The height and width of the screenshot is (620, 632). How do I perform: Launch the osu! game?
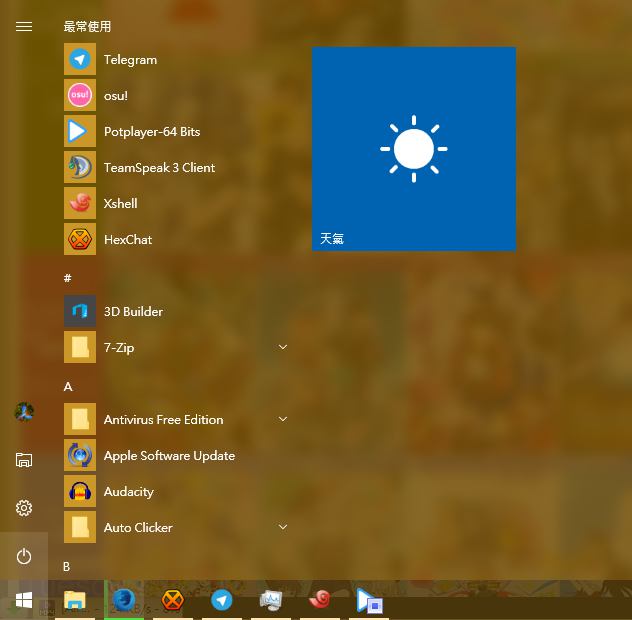(115, 96)
